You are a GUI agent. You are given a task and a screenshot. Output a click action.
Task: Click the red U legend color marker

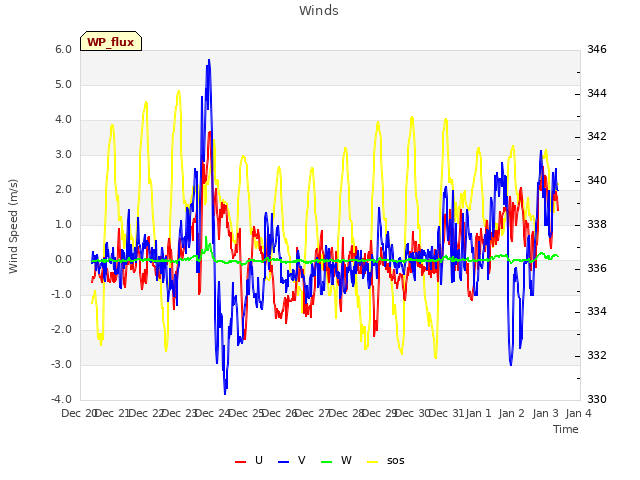click(x=240, y=462)
